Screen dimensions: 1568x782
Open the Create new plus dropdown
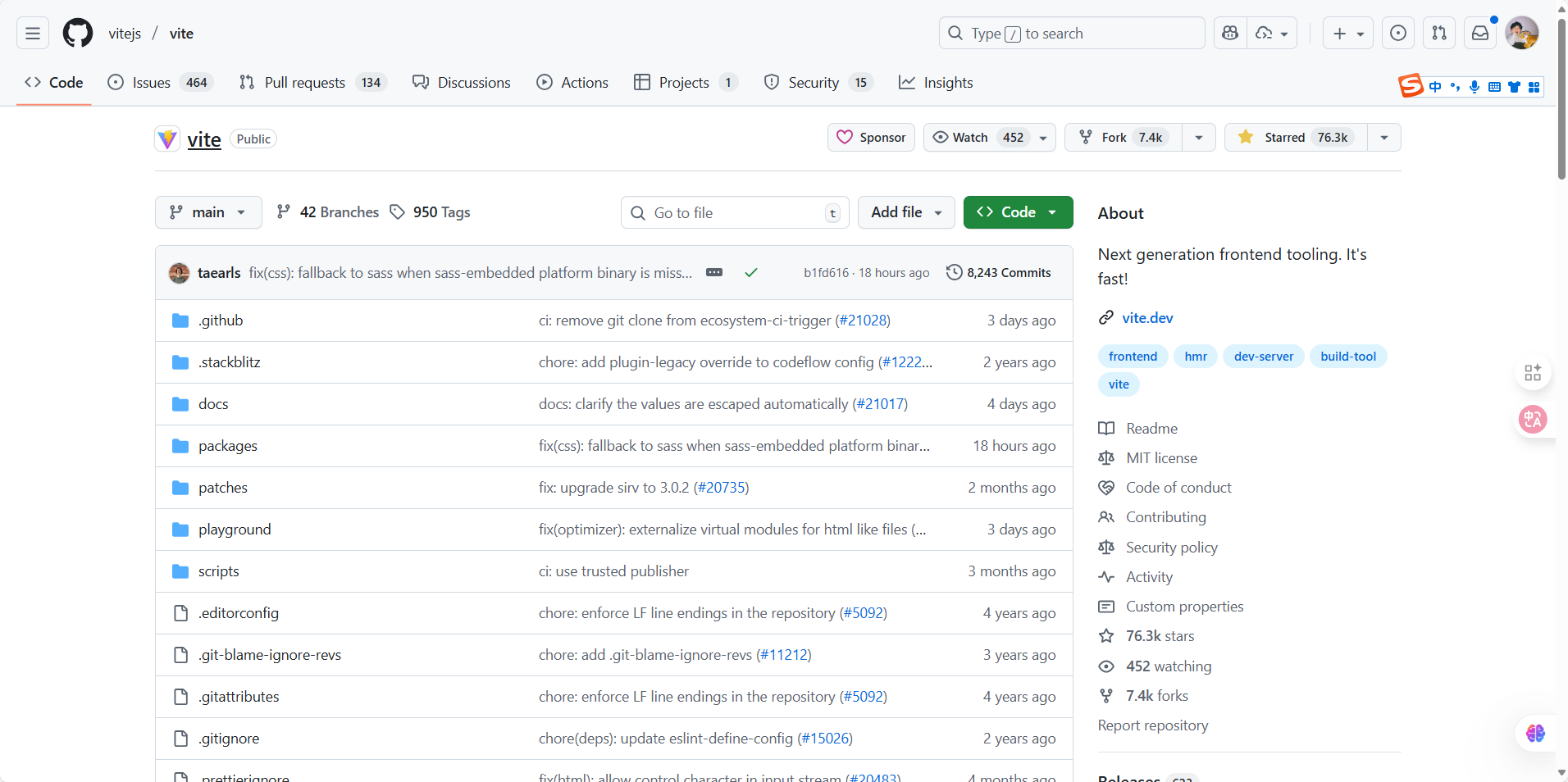tap(1348, 34)
